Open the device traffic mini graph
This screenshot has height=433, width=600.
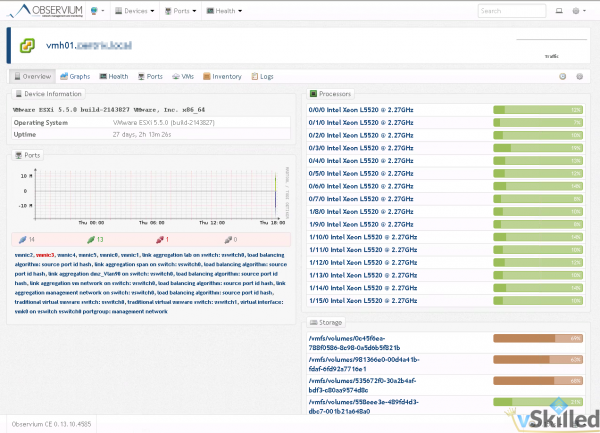[551, 48]
